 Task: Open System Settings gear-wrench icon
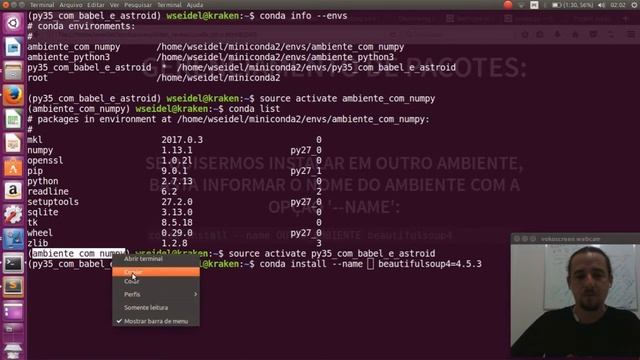pos(13,215)
